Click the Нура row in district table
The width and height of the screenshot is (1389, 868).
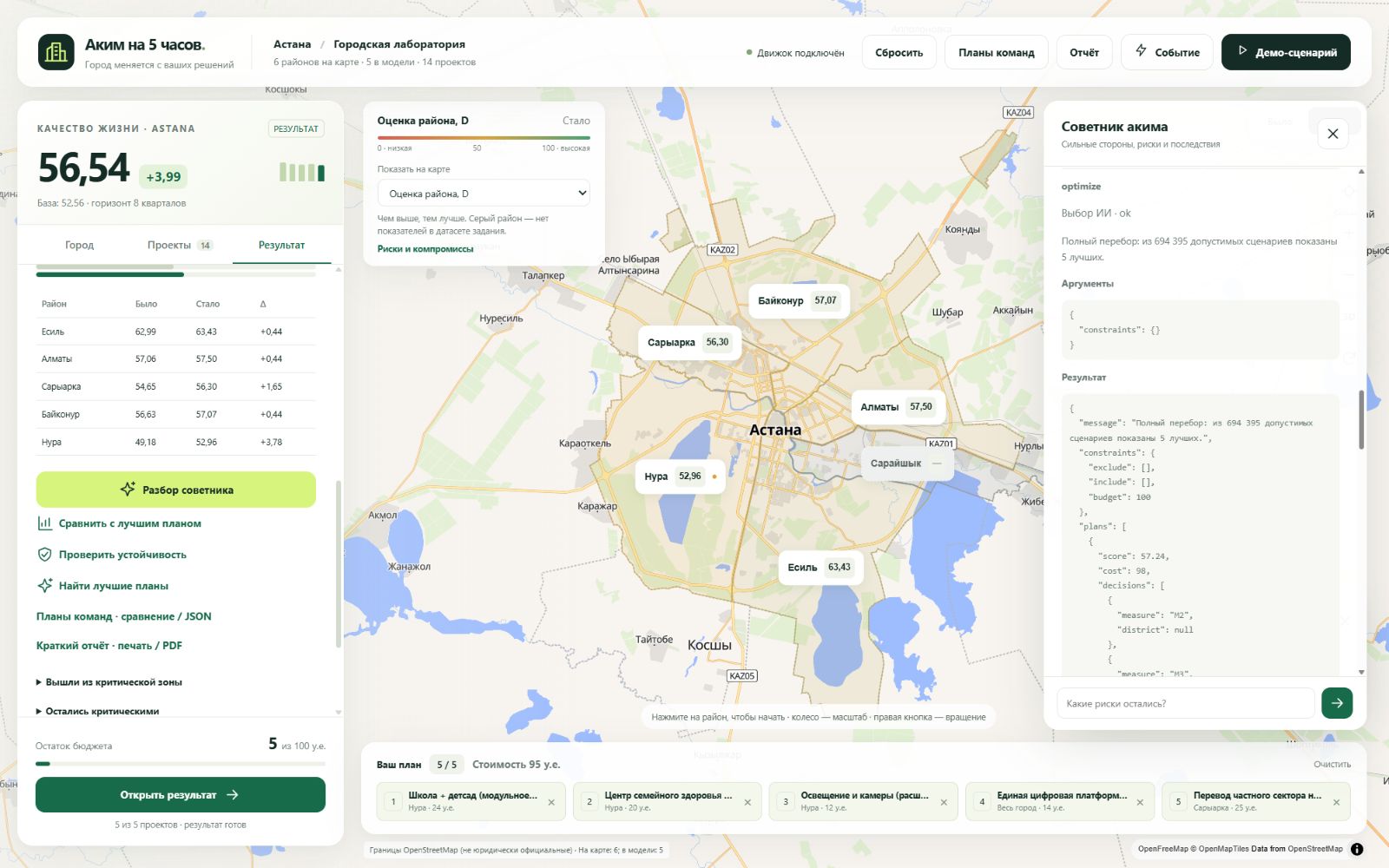pos(176,442)
